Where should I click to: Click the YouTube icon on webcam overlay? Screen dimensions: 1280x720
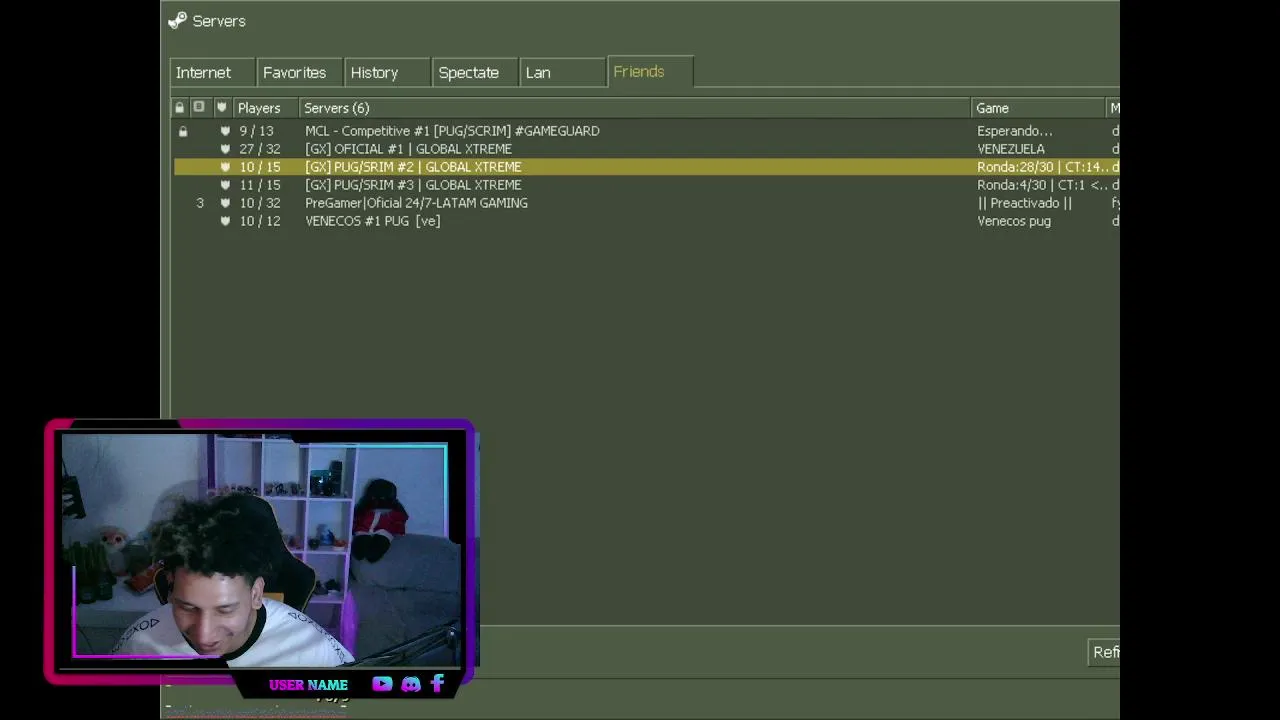coord(382,684)
